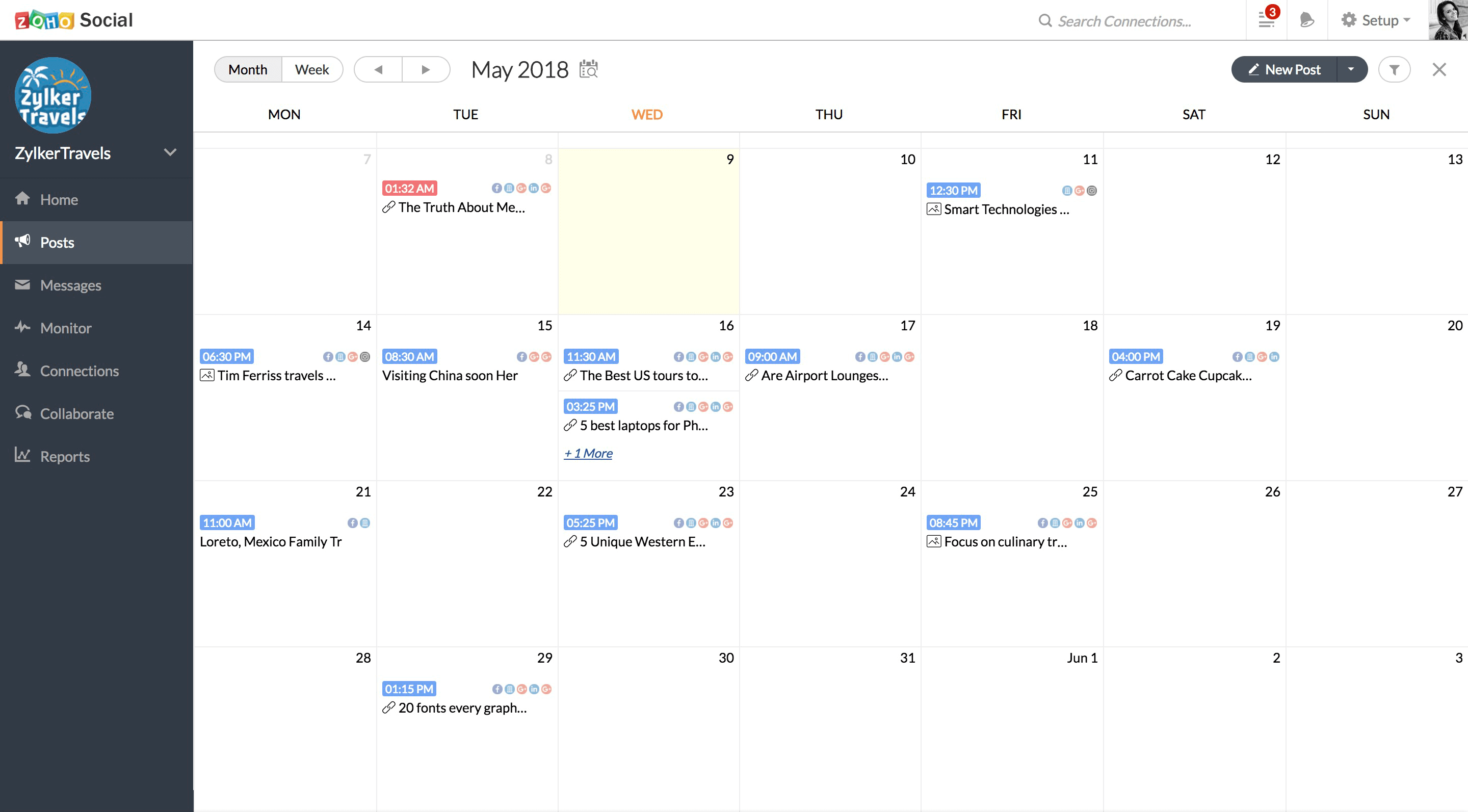The width and height of the screenshot is (1468, 812).
Task: Open the Monitor section icon
Action: coord(23,327)
